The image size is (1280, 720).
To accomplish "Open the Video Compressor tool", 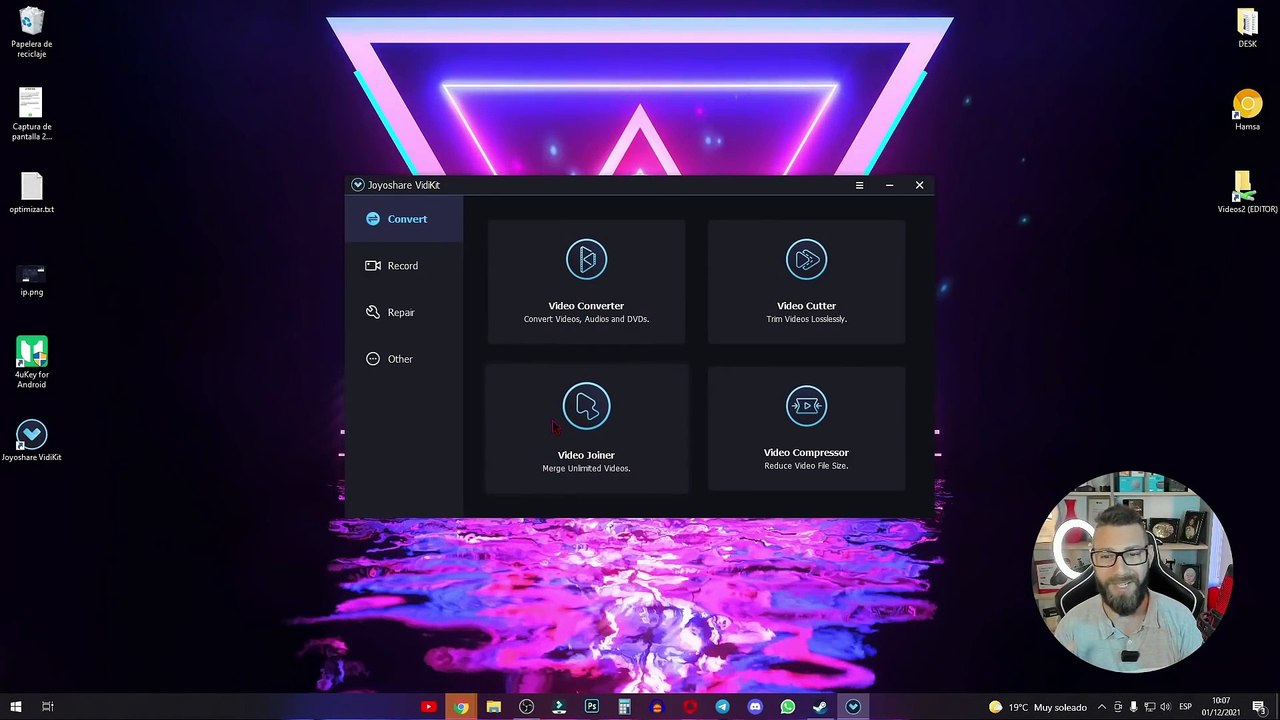I will pos(806,429).
